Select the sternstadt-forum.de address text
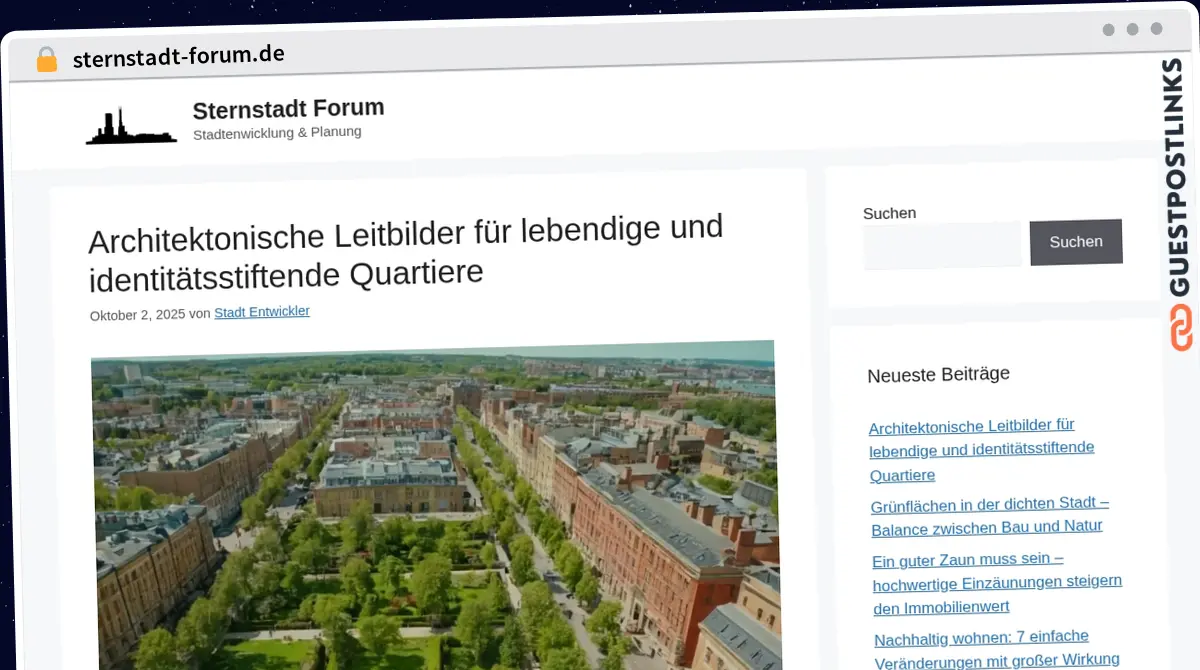Image resolution: width=1200 pixels, height=670 pixels. [x=178, y=56]
